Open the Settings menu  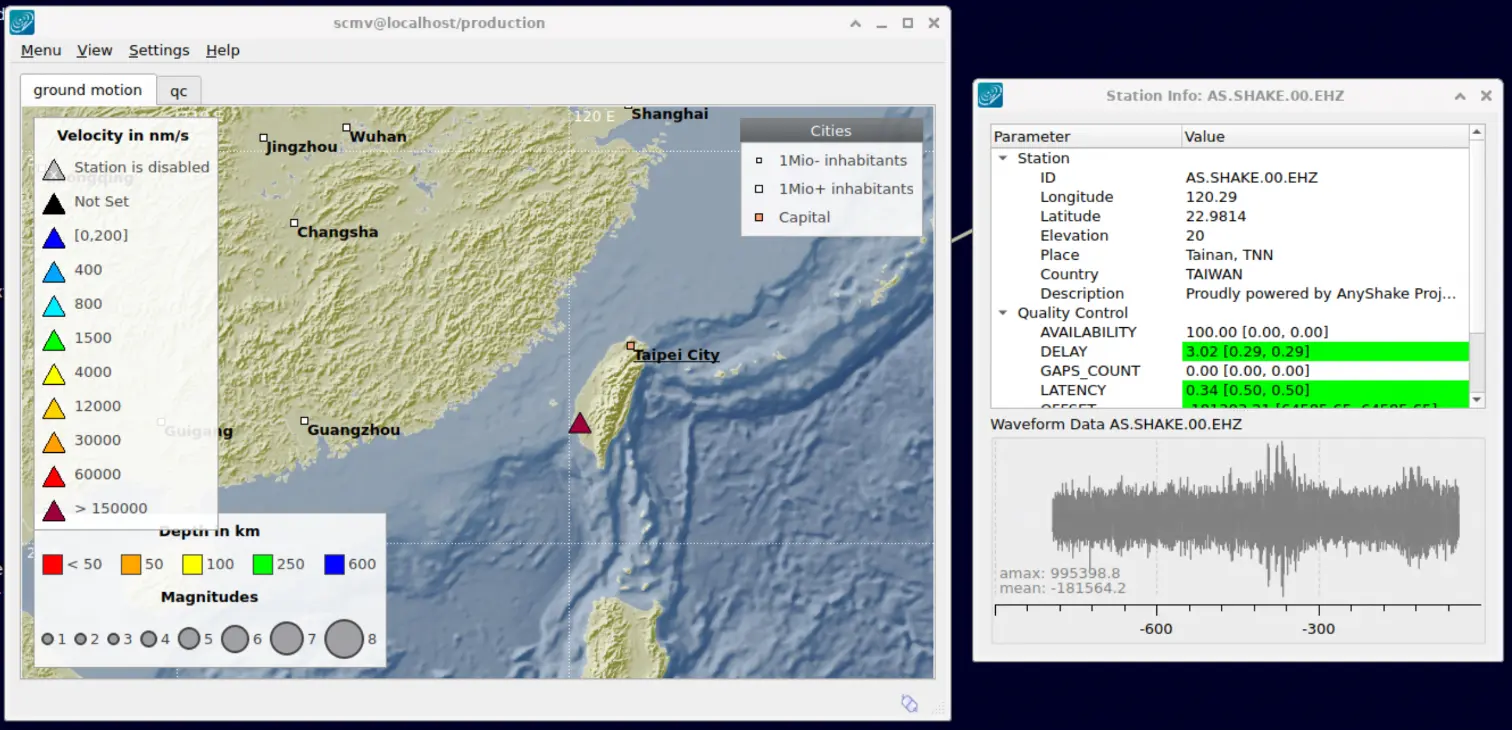click(159, 50)
